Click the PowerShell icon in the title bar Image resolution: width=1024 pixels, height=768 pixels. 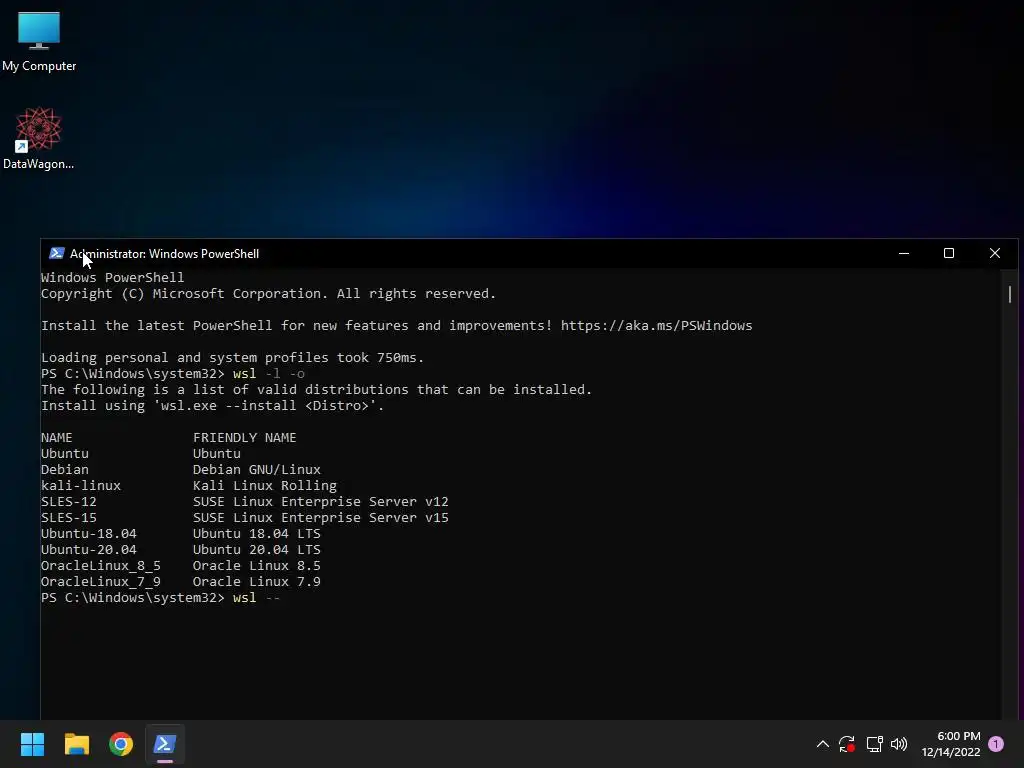(57, 253)
